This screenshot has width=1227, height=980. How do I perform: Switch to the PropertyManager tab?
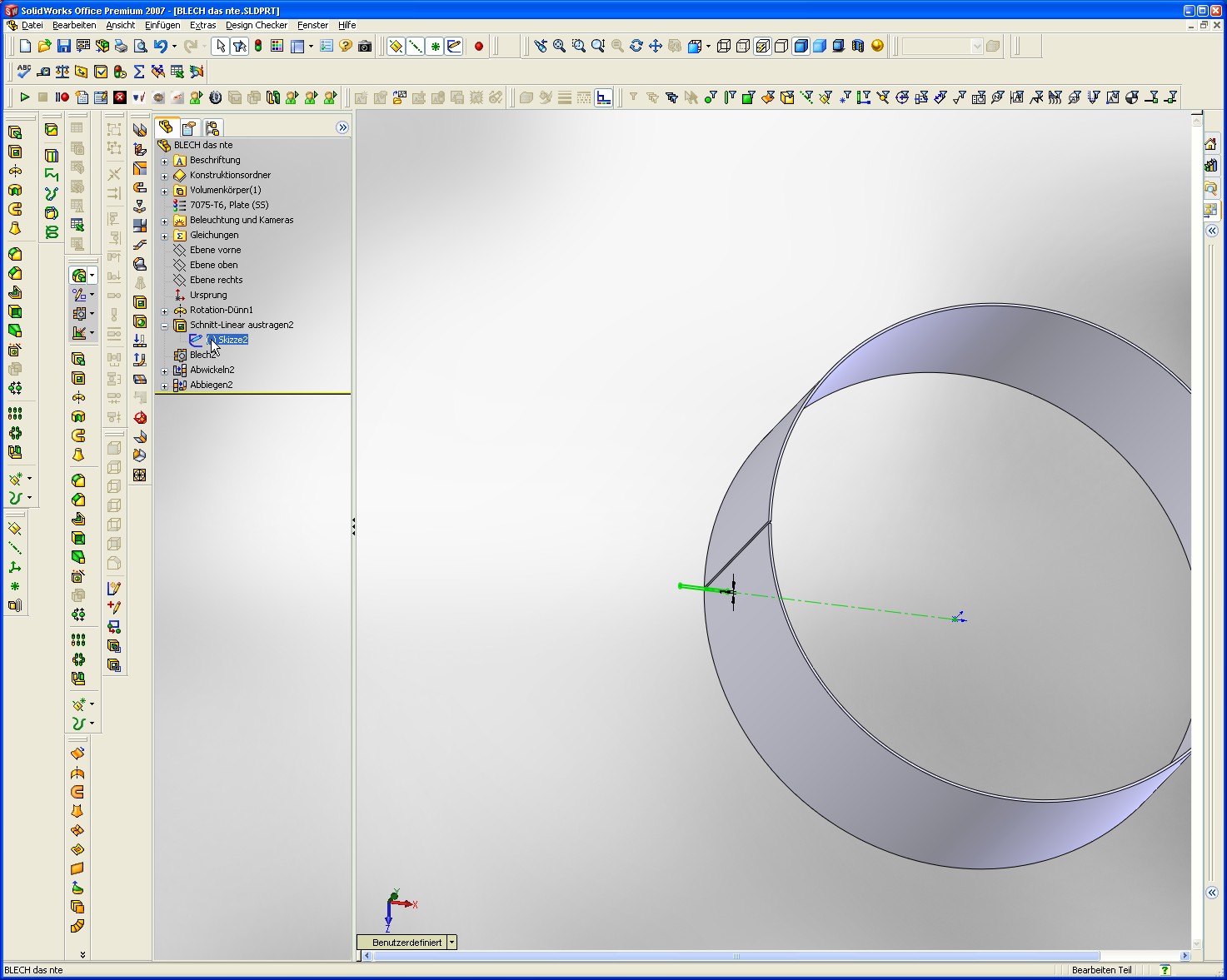click(x=189, y=128)
